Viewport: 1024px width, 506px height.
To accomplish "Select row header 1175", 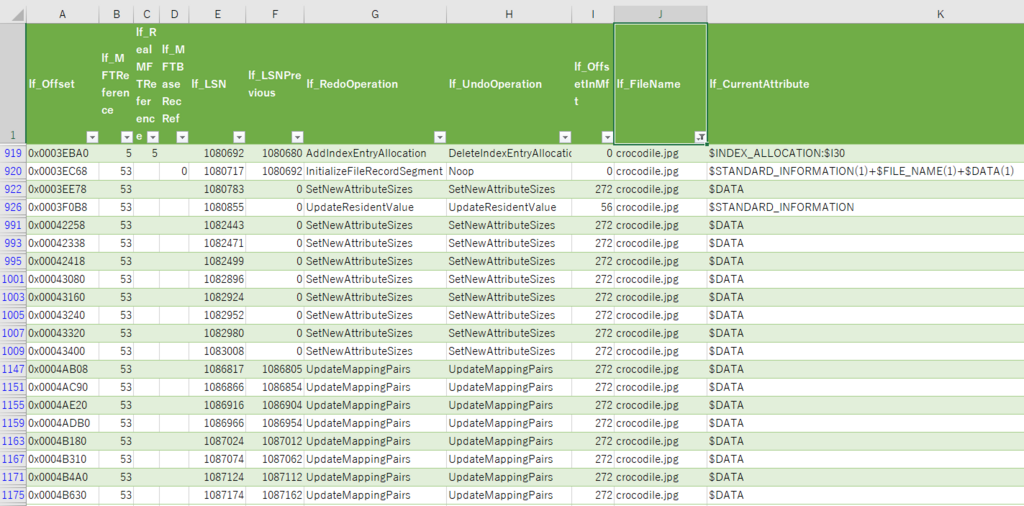I will point(13,495).
